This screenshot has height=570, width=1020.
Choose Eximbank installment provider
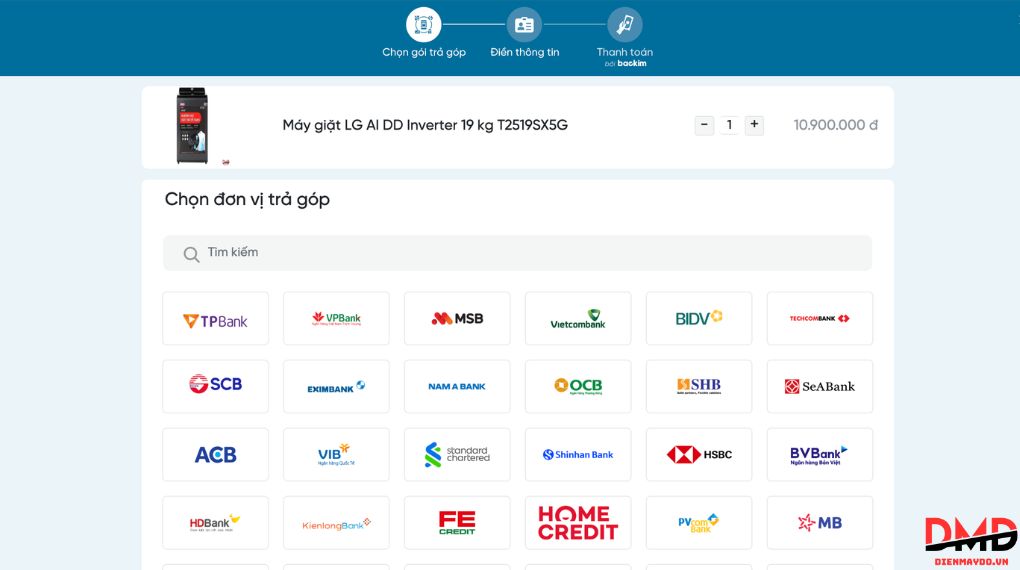click(x=336, y=387)
